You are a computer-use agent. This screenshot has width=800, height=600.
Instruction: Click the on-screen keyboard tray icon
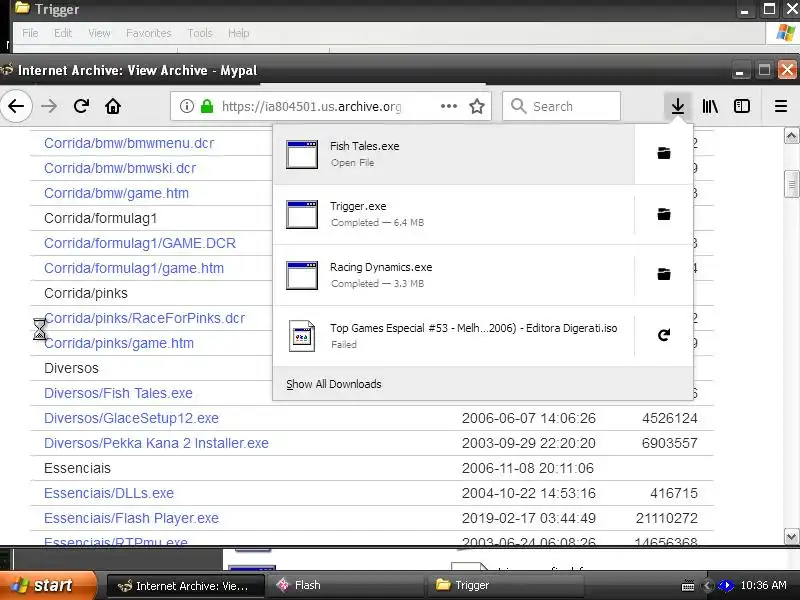pyautogui.click(x=688, y=585)
